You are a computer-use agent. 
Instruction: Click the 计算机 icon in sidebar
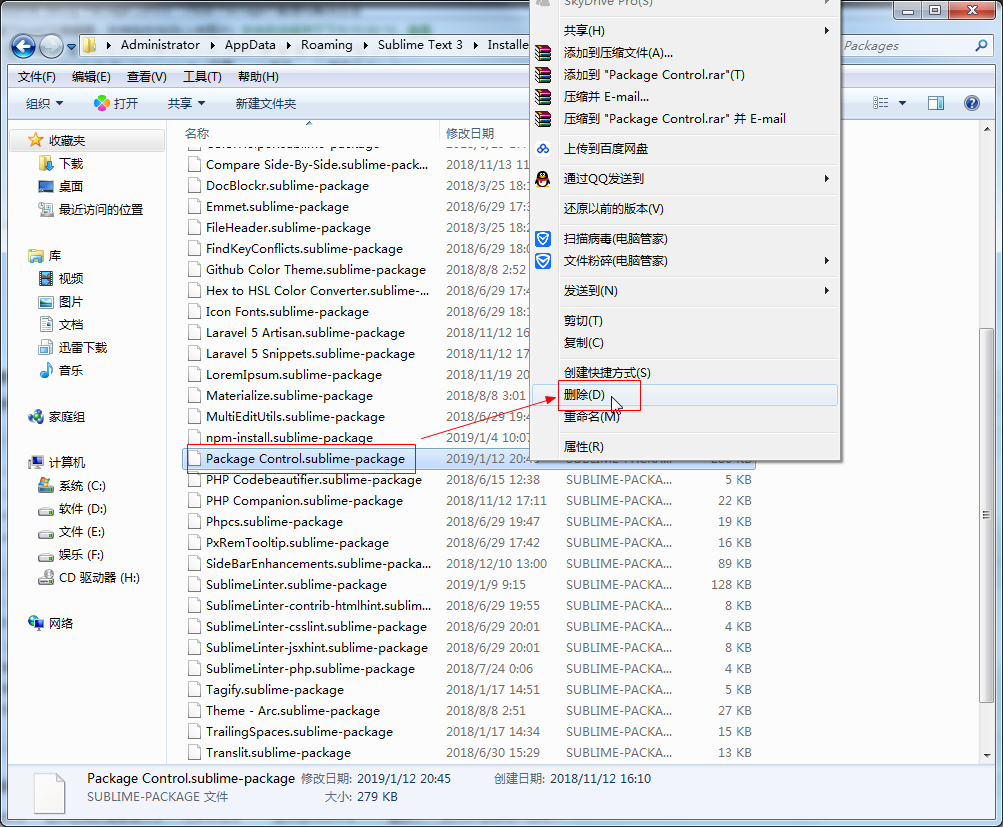(x=36, y=462)
